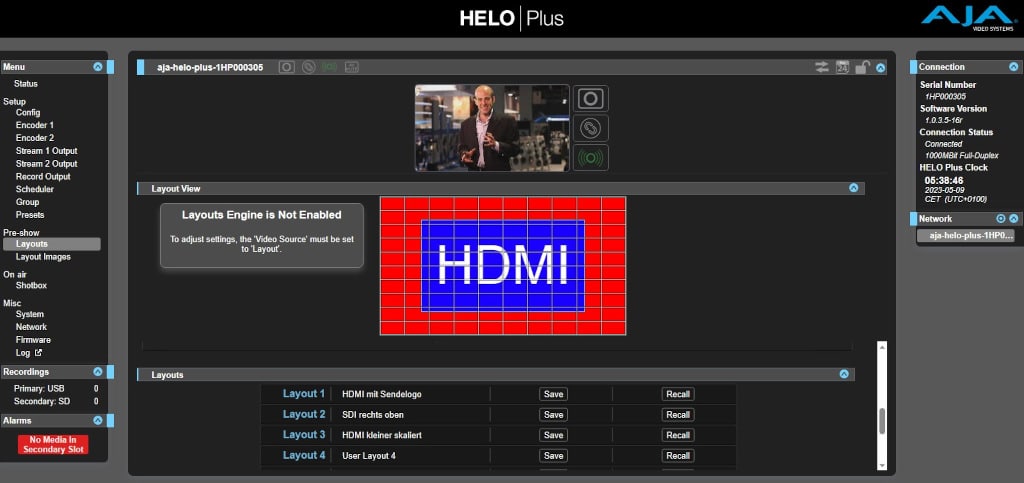This screenshot has width=1024, height=483.
Task: Click the circular icon in Network panel header
Action: tap(1000, 218)
